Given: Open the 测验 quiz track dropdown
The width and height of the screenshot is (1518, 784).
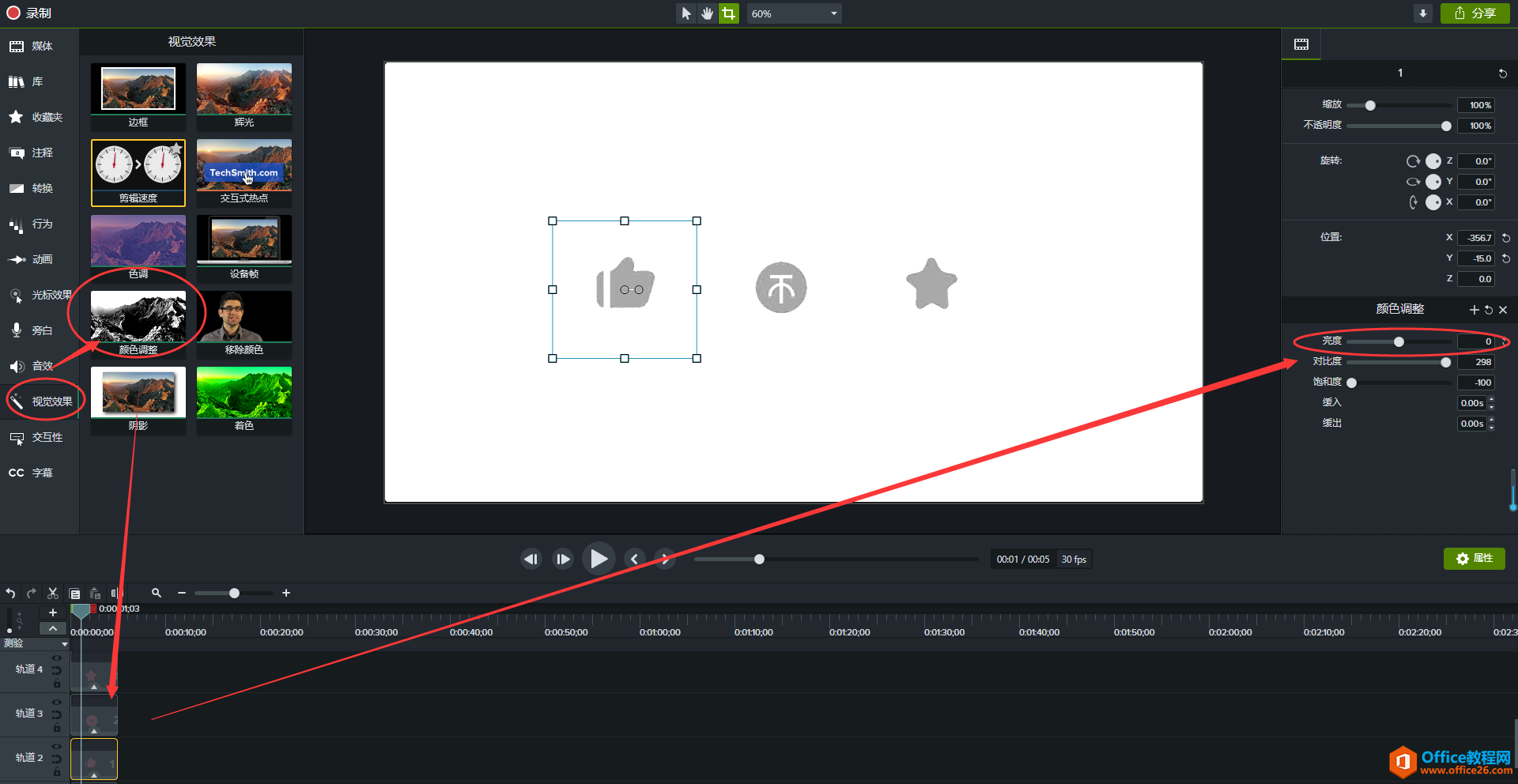Looking at the screenshot, I should pyautogui.click(x=65, y=644).
